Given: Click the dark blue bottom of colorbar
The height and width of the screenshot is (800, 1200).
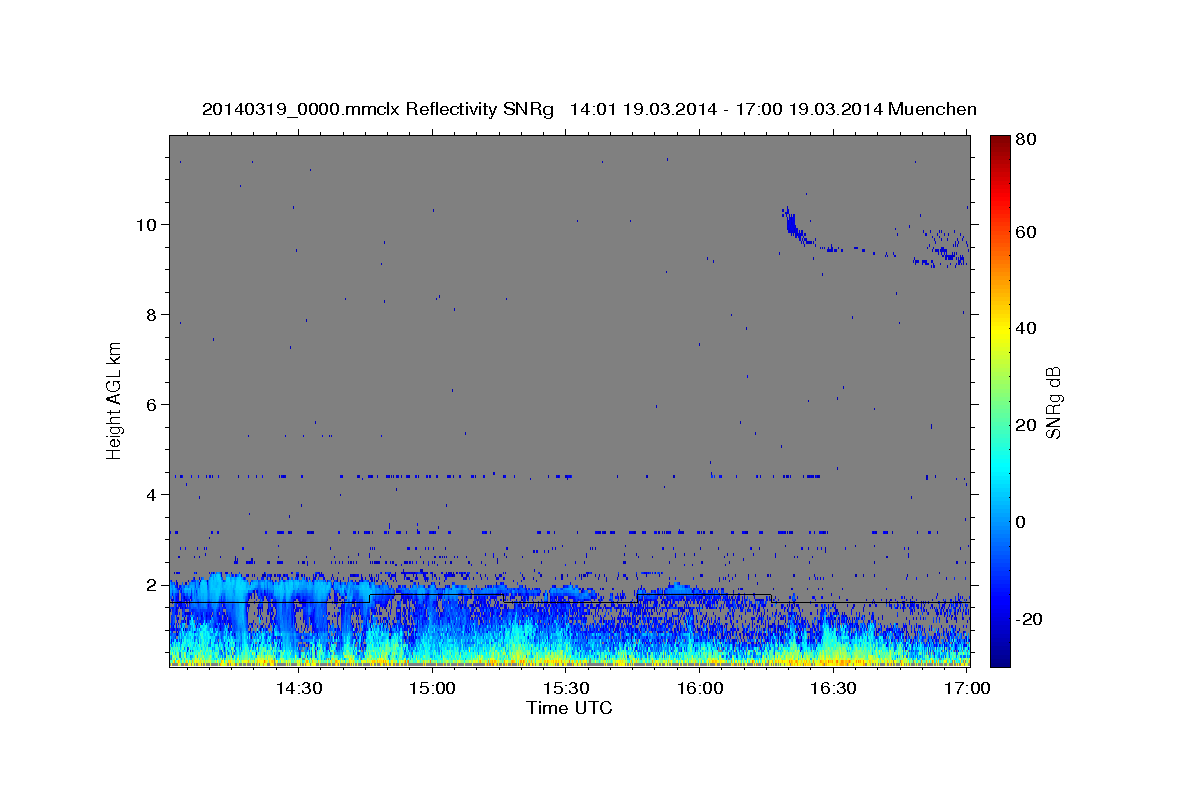Looking at the screenshot, I should (x=999, y=655).
